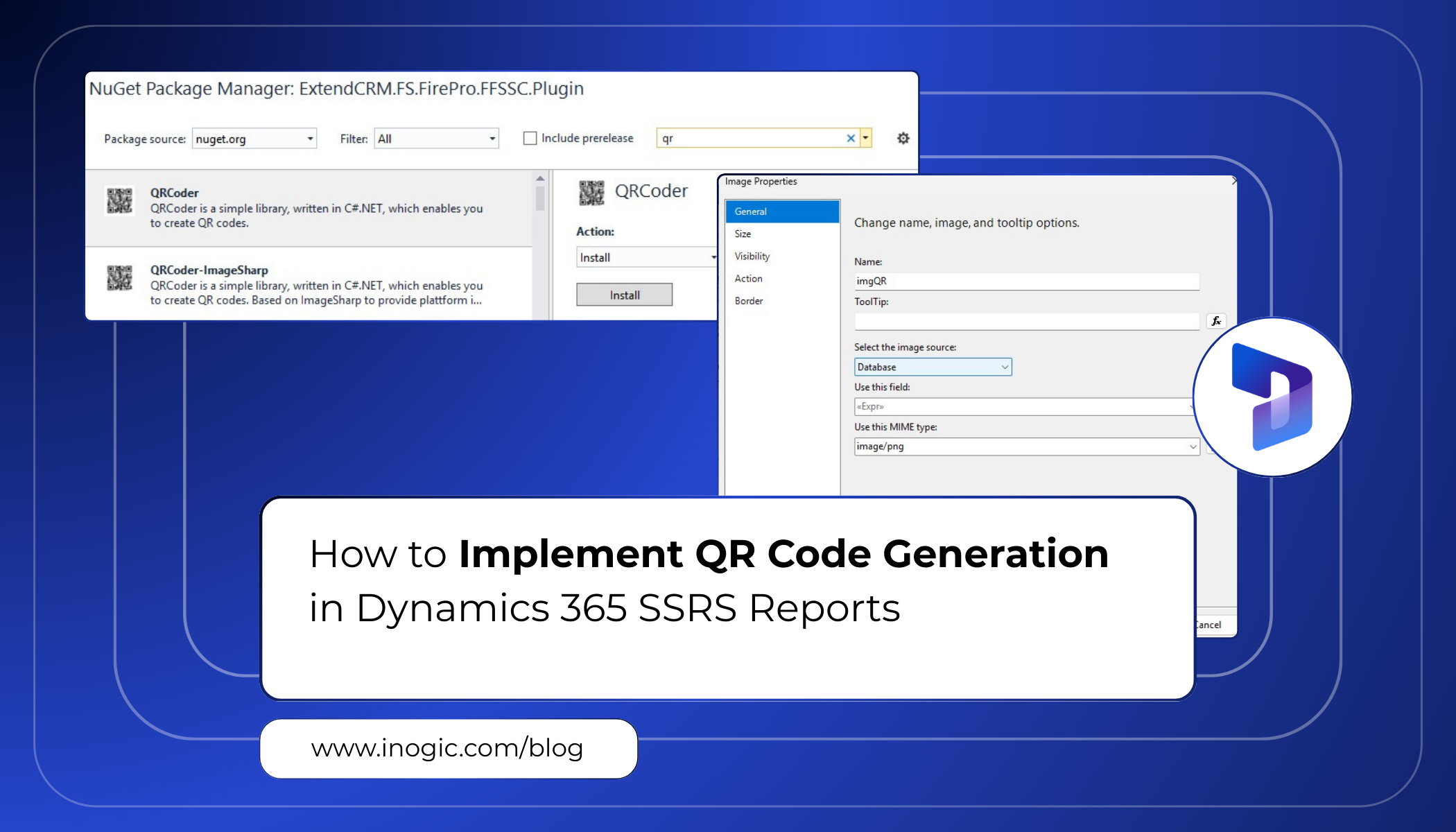Open the Border settings category
The image size is (1456, 832).
click(x=749, y=300)
